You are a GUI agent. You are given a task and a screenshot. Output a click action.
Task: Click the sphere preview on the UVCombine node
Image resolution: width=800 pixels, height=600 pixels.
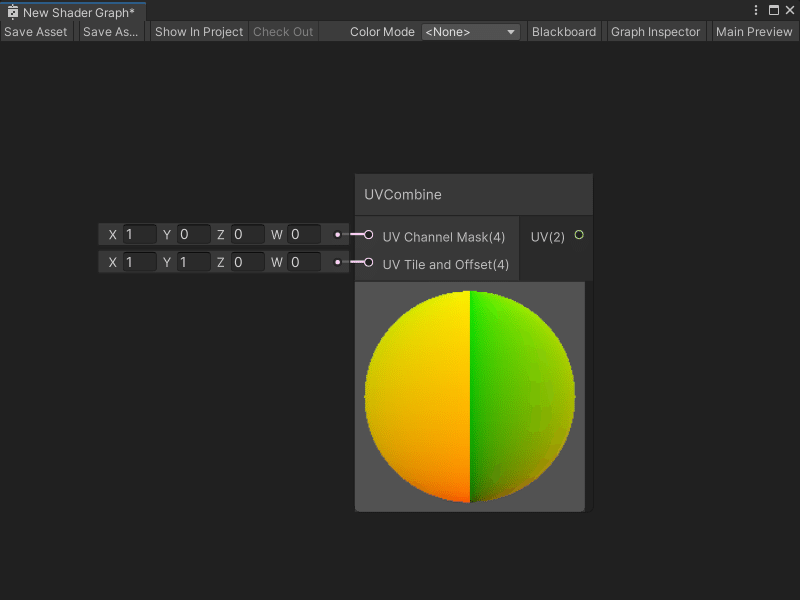tap(470, 395)
